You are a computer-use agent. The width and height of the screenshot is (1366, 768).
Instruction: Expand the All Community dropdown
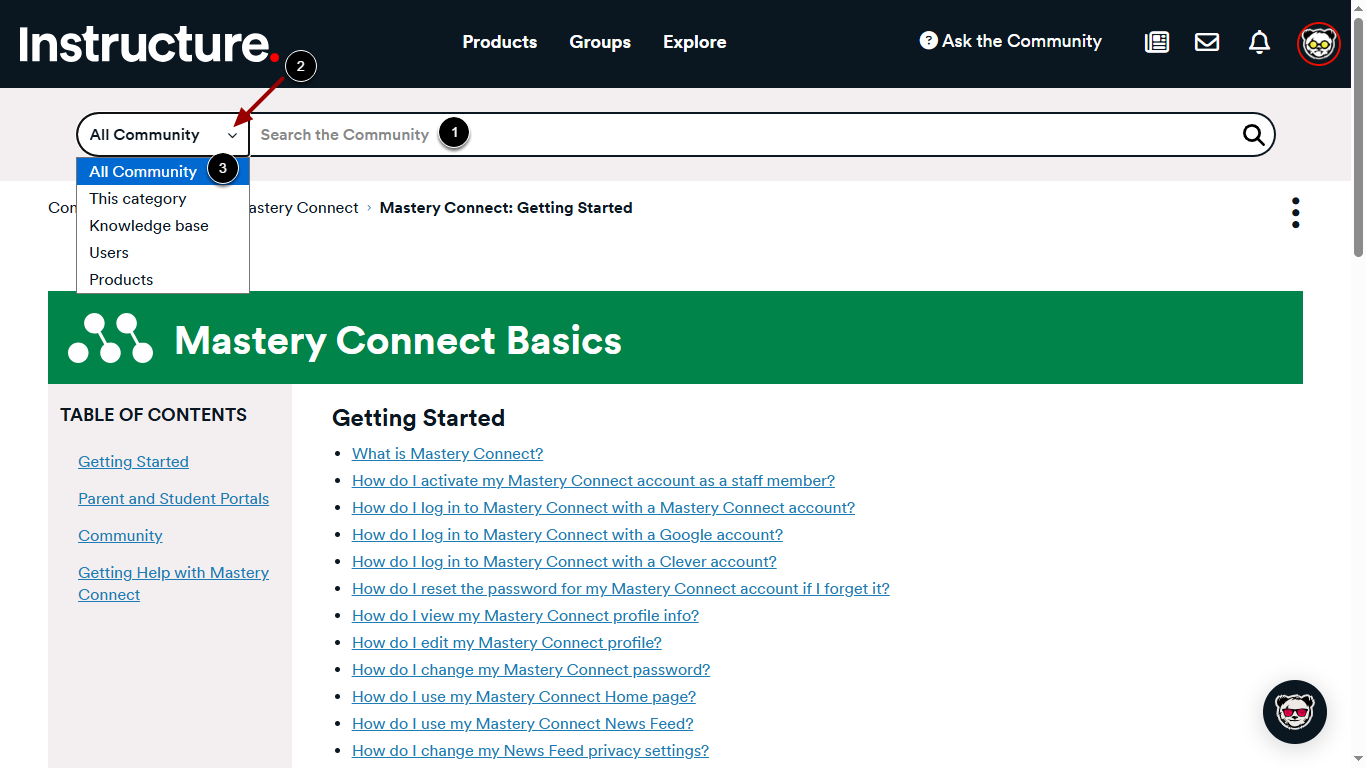coord(162,134)
